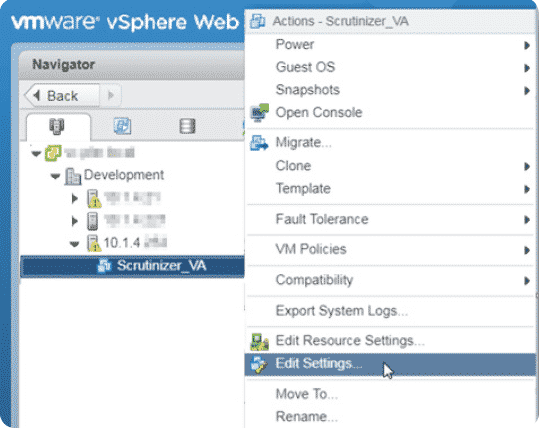Expand the first host with warning icon

(74, 198)
